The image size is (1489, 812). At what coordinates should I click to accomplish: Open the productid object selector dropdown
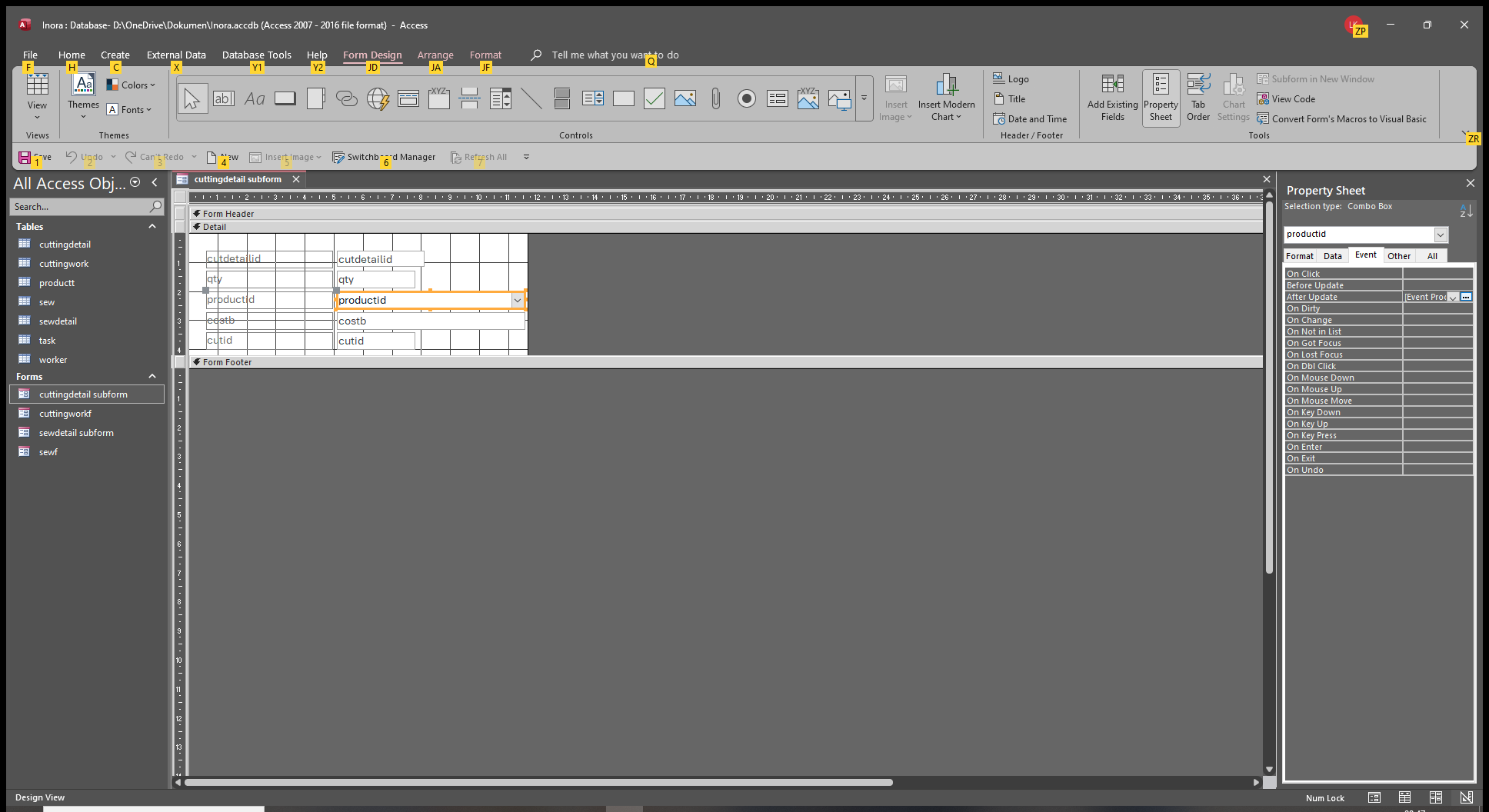[1440, 235]
